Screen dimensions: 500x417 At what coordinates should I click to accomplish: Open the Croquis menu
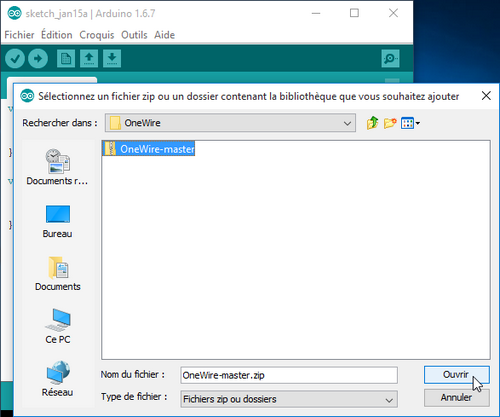pos(97,35)
